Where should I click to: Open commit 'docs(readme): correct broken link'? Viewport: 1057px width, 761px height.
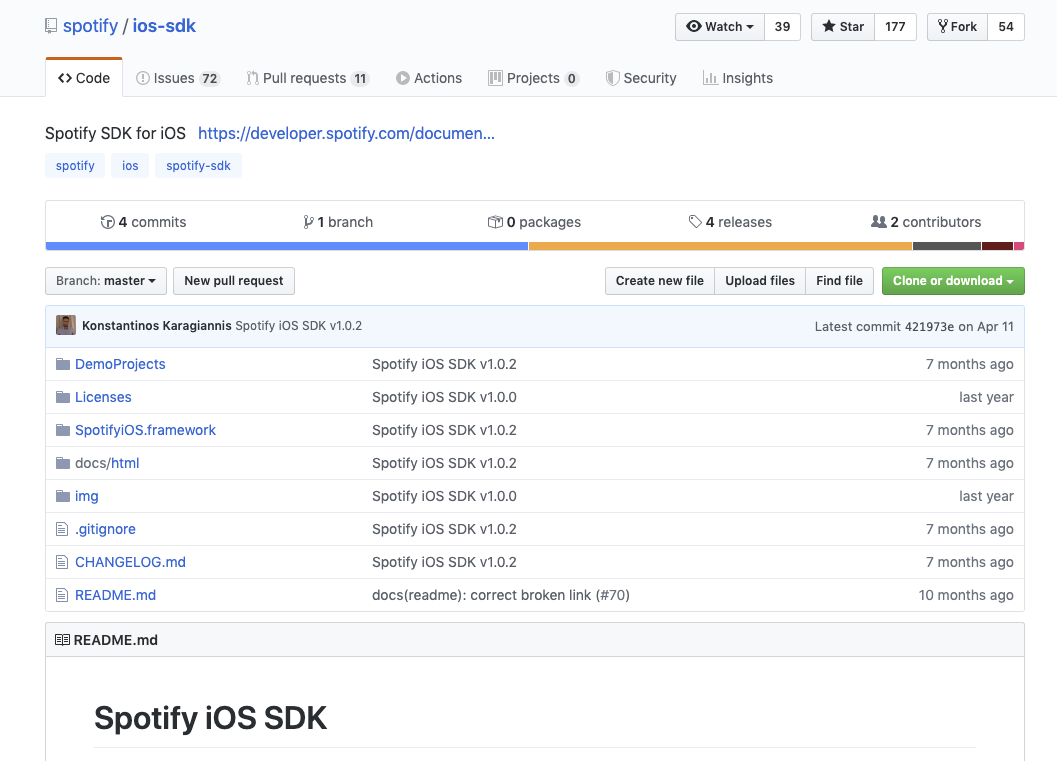[501, 595]
